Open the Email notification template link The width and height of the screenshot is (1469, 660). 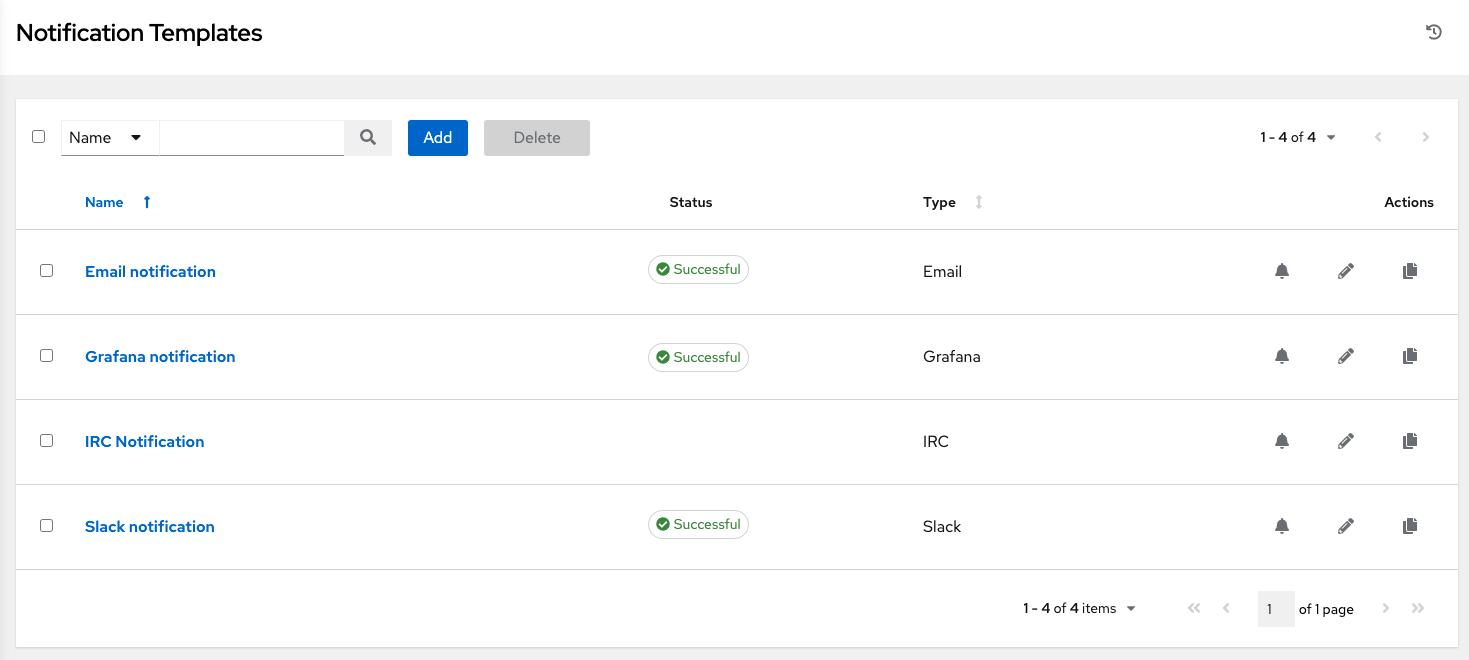(x=150, y=271)
